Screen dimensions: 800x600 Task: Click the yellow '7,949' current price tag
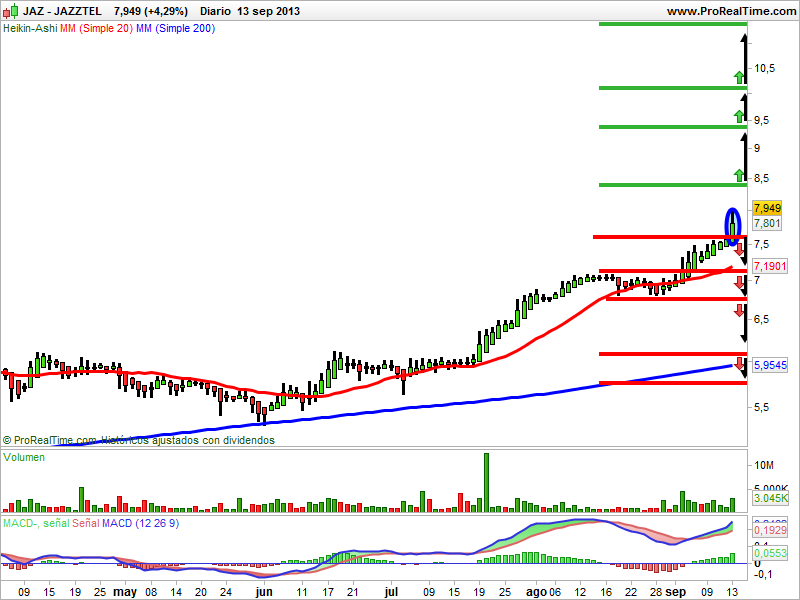(x=767, y=208)
